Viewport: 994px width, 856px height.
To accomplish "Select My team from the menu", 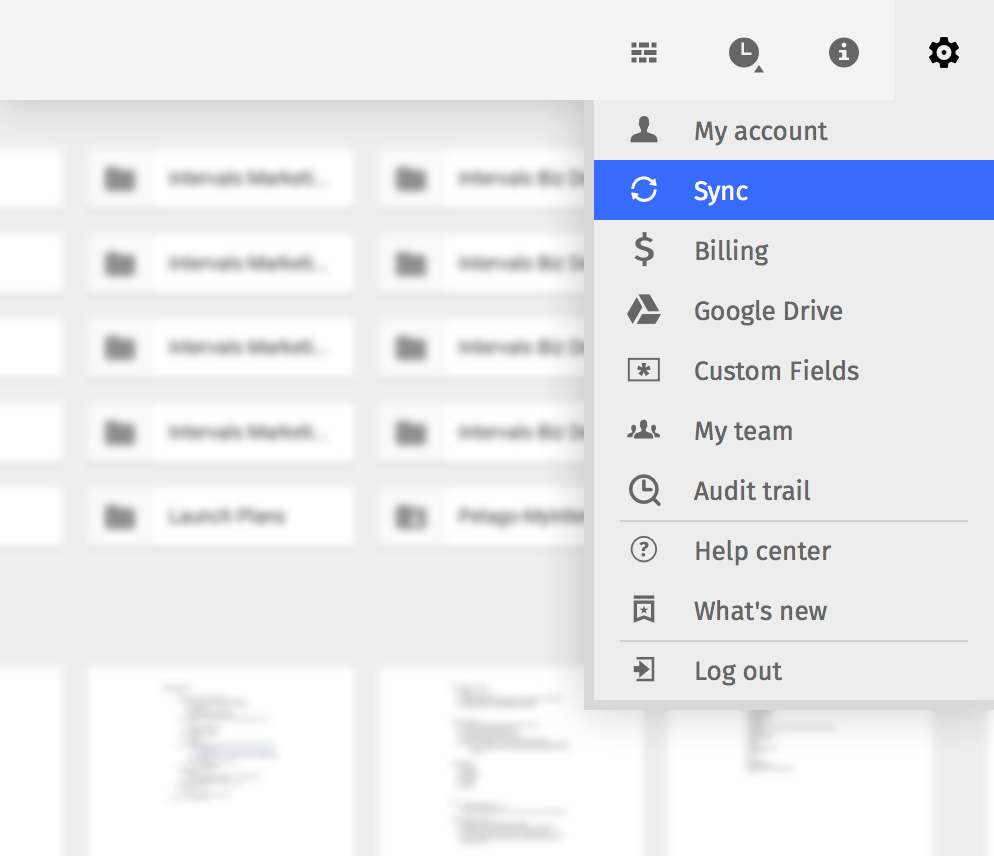I will click(x=794, y=431).
